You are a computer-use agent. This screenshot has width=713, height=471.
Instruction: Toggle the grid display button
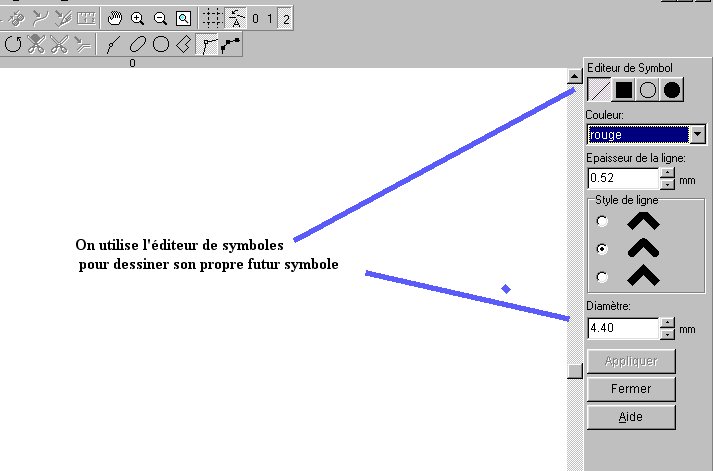point(212,18)
